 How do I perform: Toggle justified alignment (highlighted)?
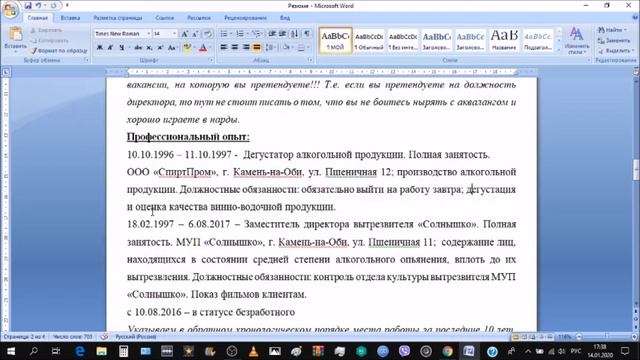pos(257,48)
